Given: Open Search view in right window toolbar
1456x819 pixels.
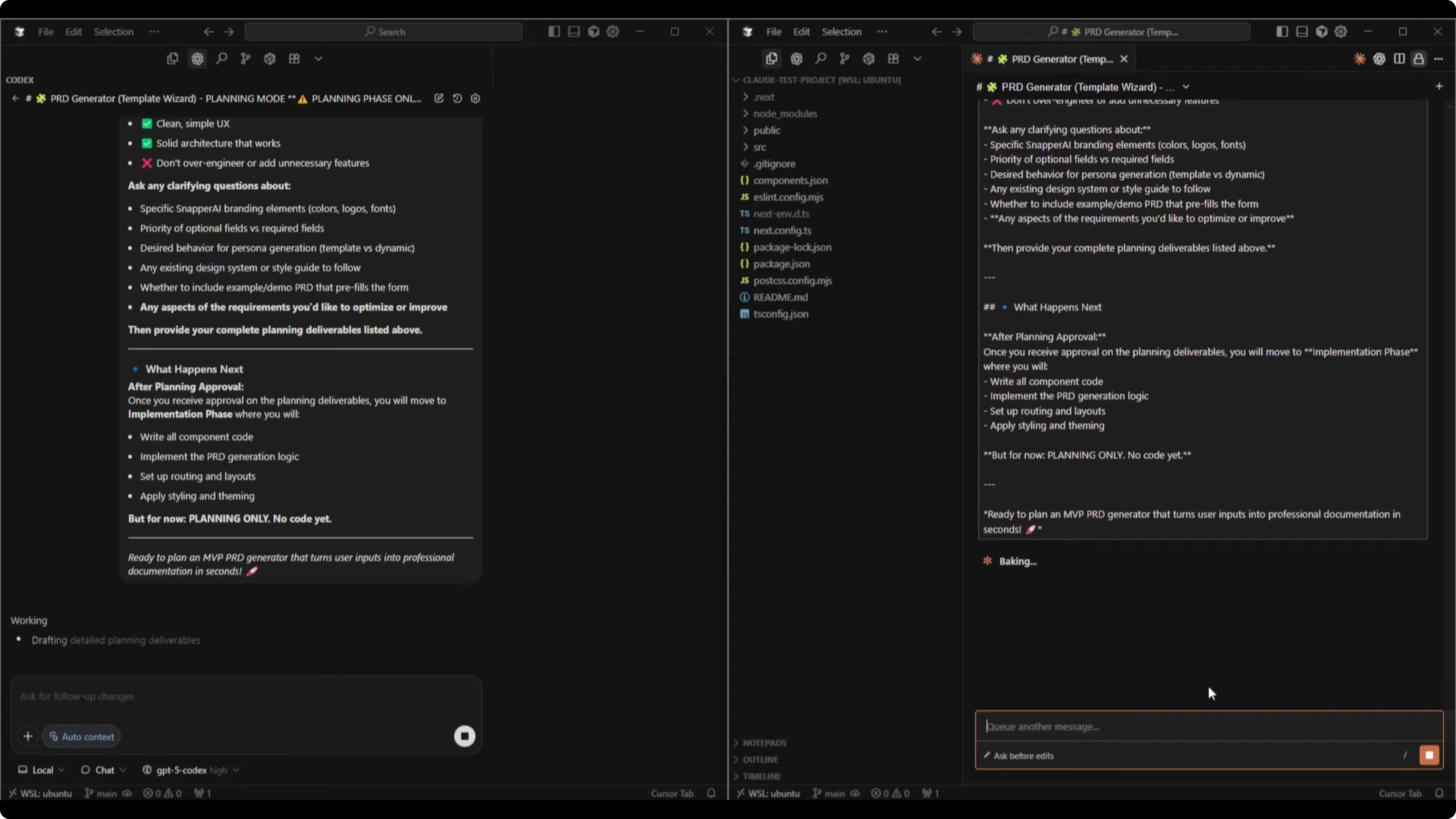Looking at the screenshot, I should (x=821, y=59).
